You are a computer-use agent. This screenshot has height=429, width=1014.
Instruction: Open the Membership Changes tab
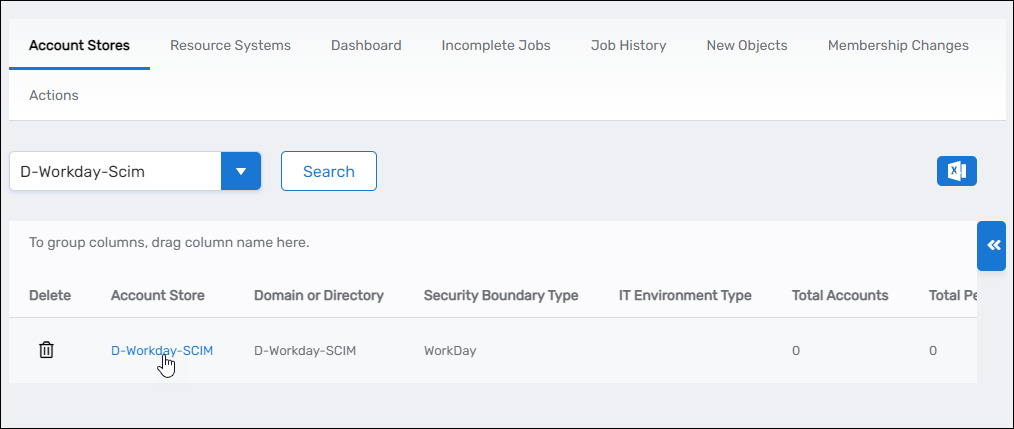(x=898, y=45)
